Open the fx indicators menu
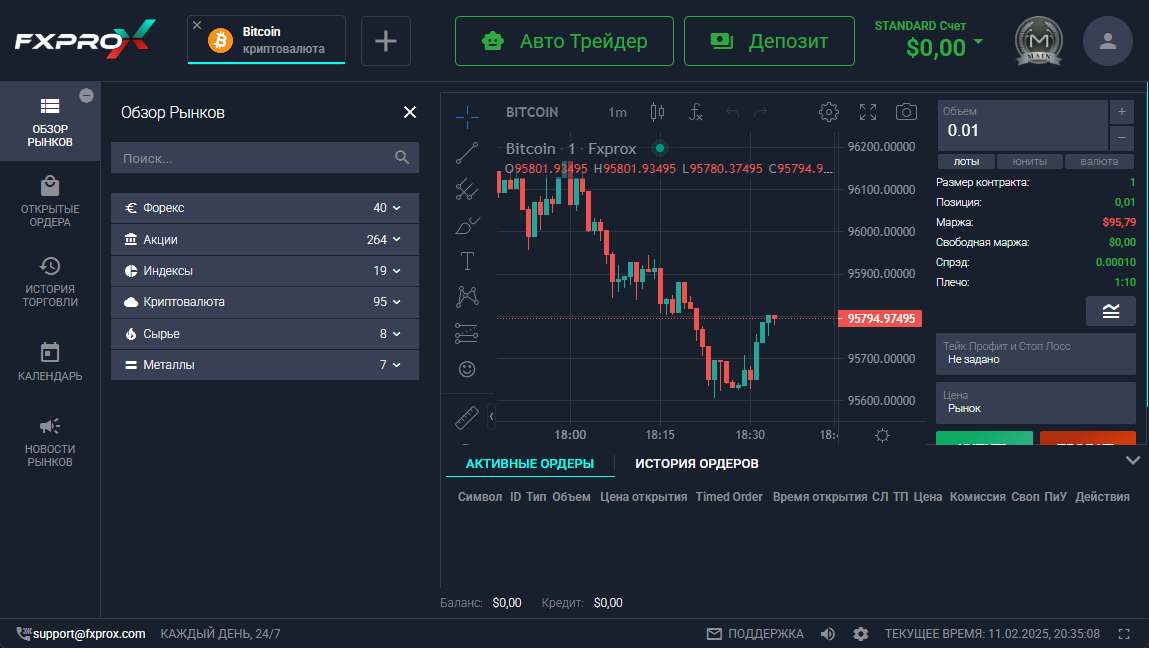This screenshot has width=1149, height=648. (x=695, y=112)
